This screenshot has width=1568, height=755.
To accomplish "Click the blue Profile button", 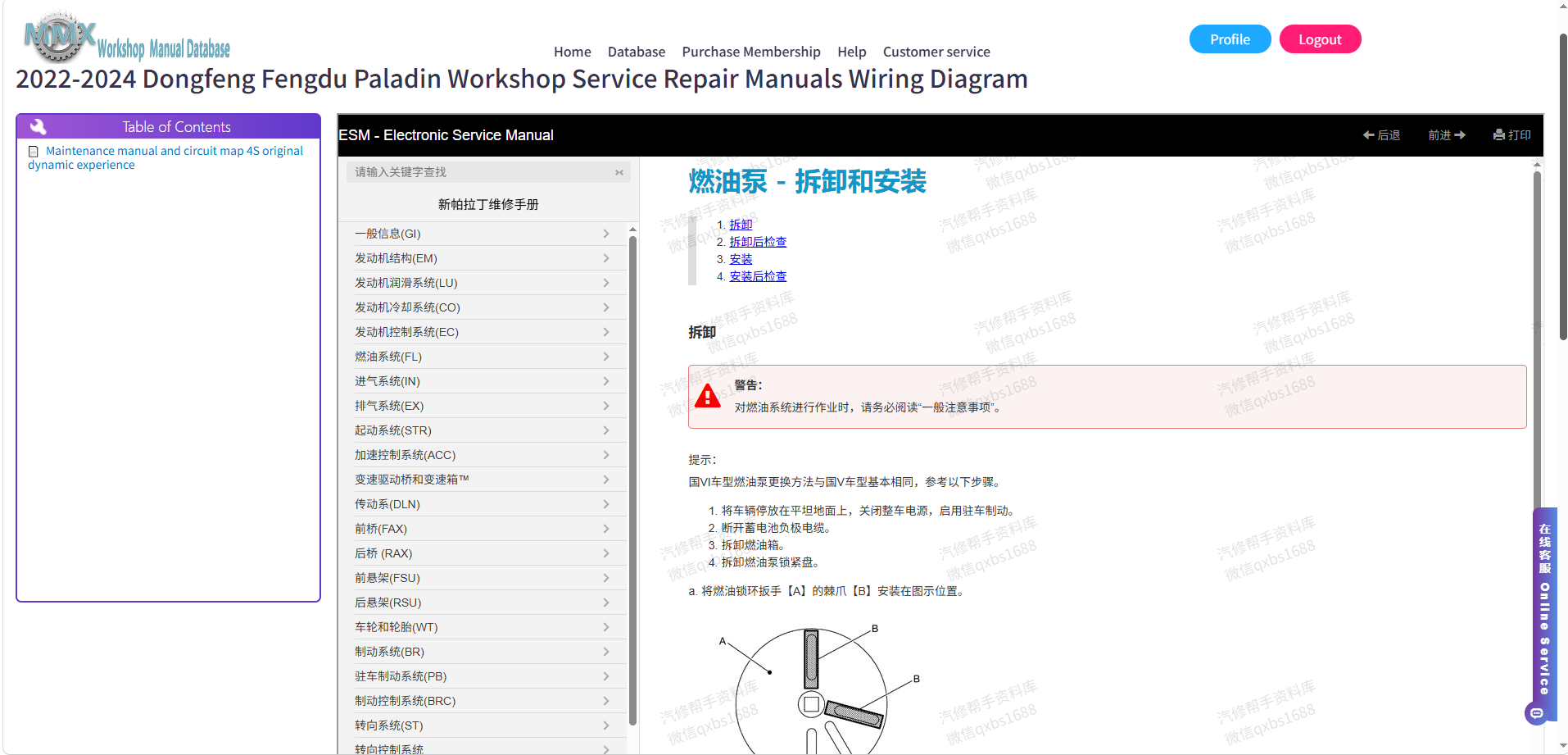I will tap(1230, 39).
